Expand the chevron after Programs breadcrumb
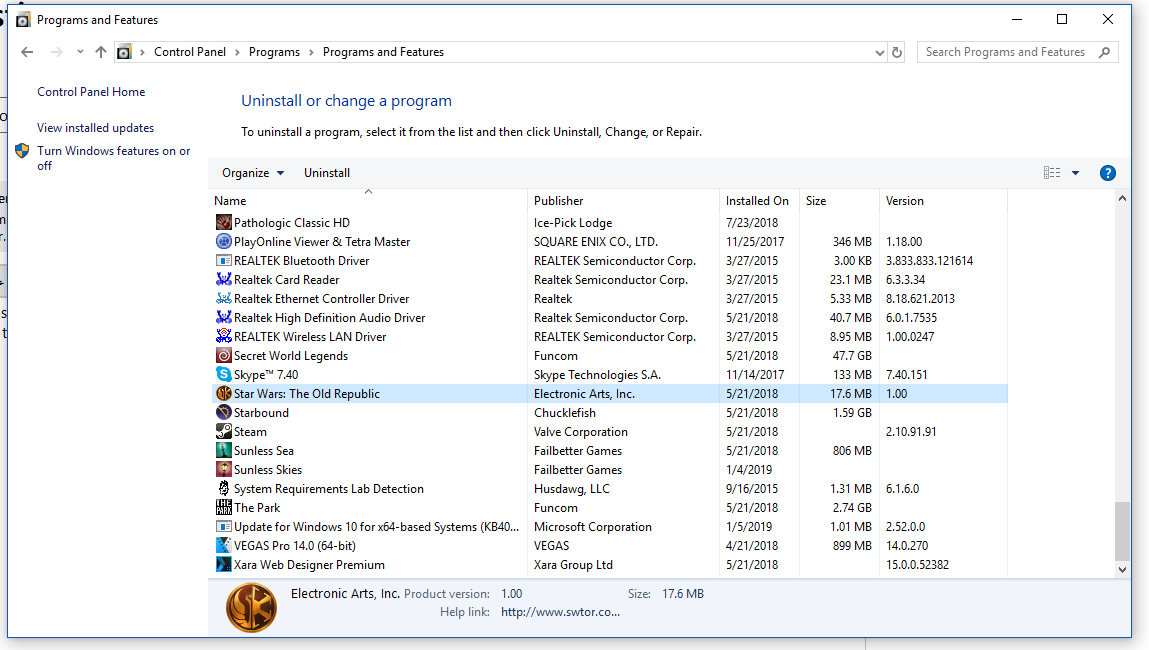 point(311,52)
